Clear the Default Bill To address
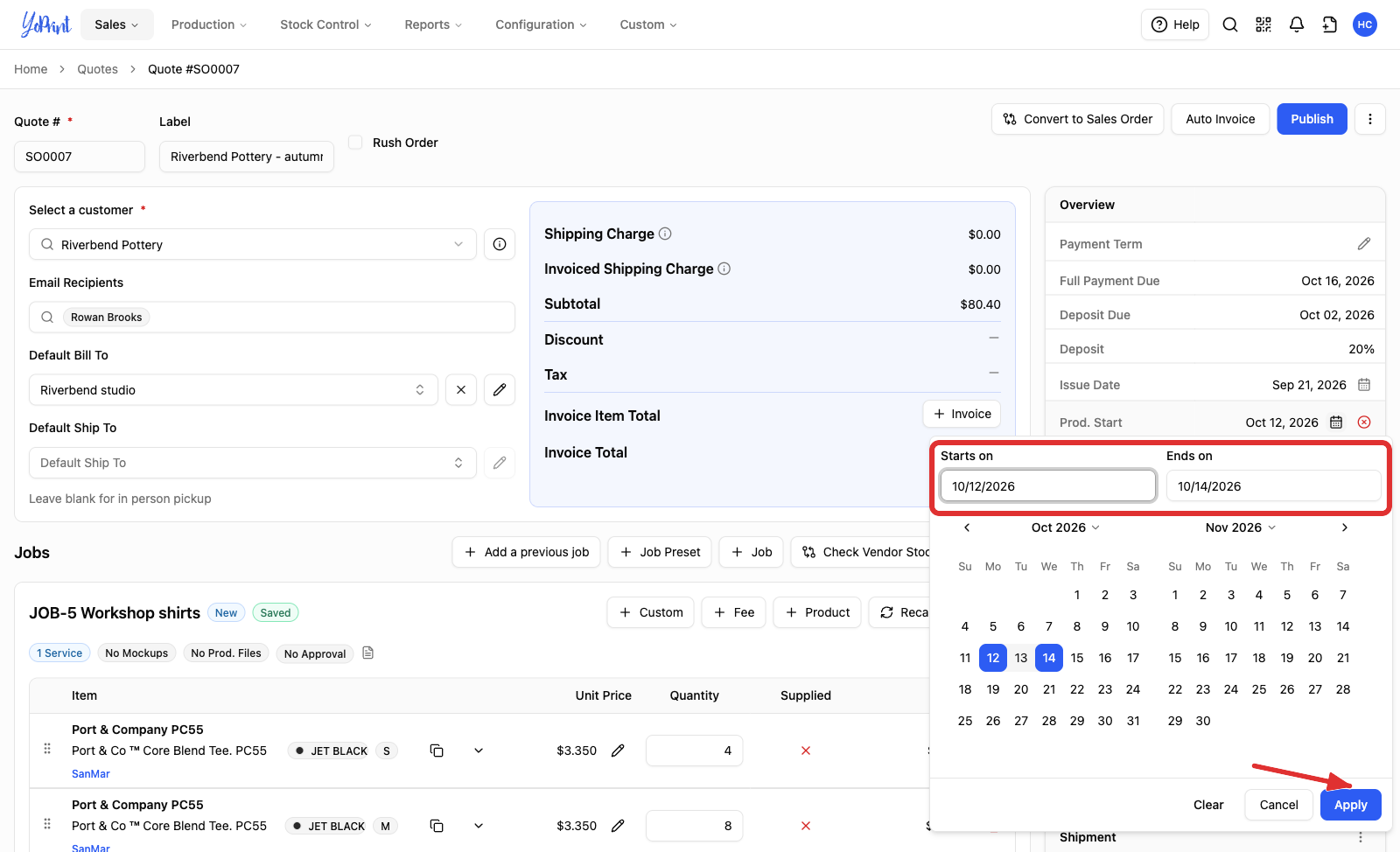Viewport: 1400px width, 852px height. pyautogui.click(x=461, y=389)
